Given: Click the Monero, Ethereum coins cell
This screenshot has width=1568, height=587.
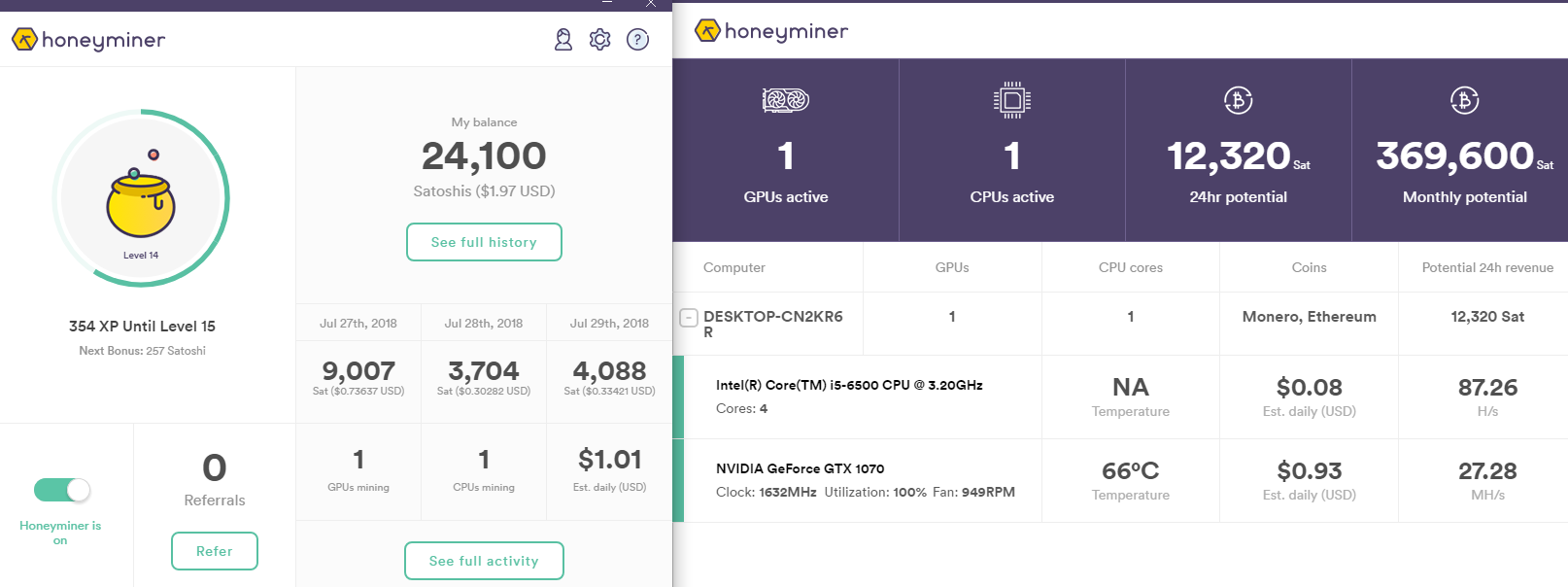Looking at the screenshot, I should [x=1309, y=317].
